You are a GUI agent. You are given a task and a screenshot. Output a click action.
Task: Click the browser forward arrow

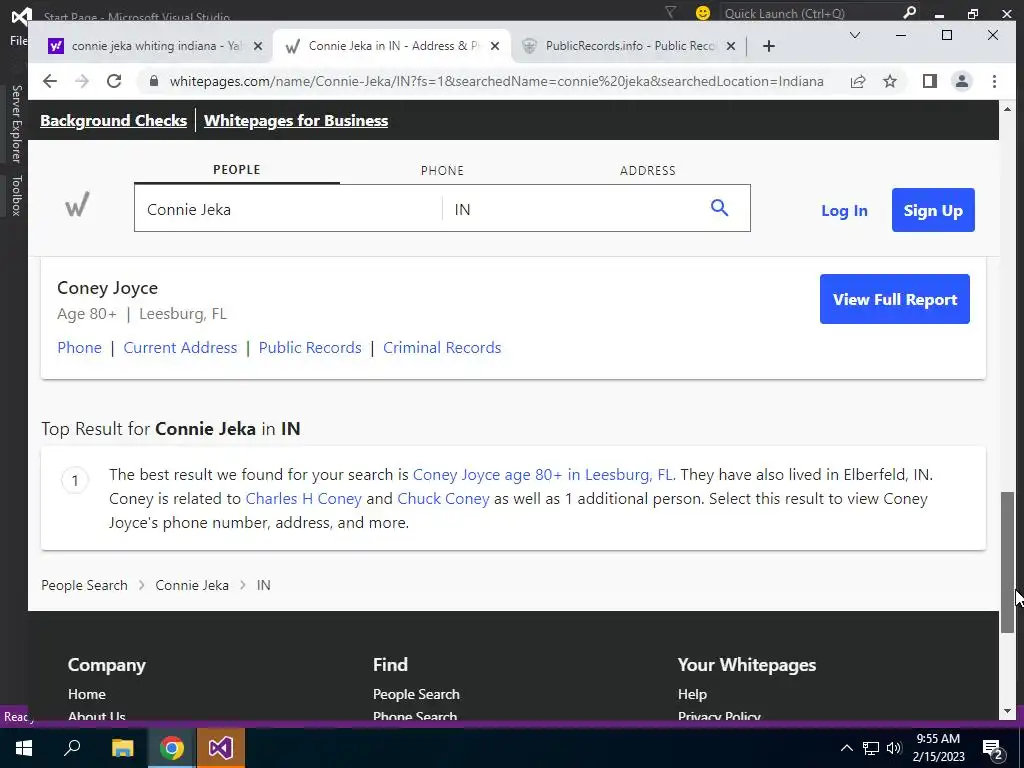(82, 81)
